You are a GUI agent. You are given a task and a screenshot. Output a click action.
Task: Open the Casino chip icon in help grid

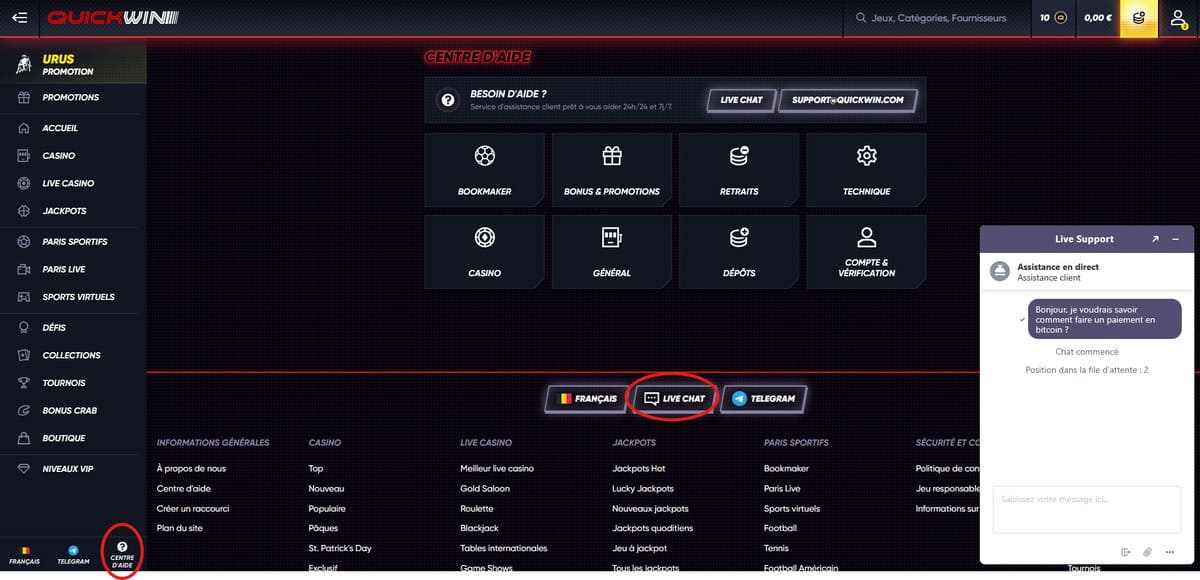[484, 238]
